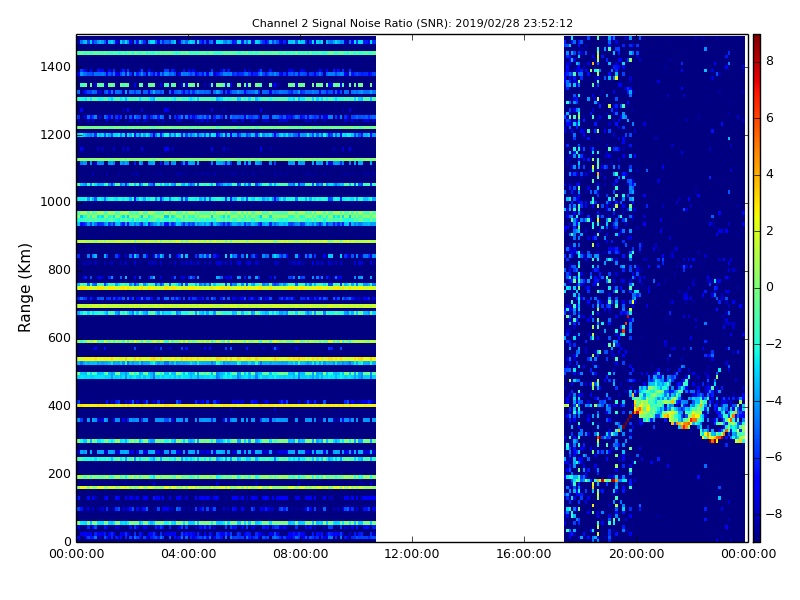
Task: Click the colorbar tick label −8
Action: [x=774, y=514]
